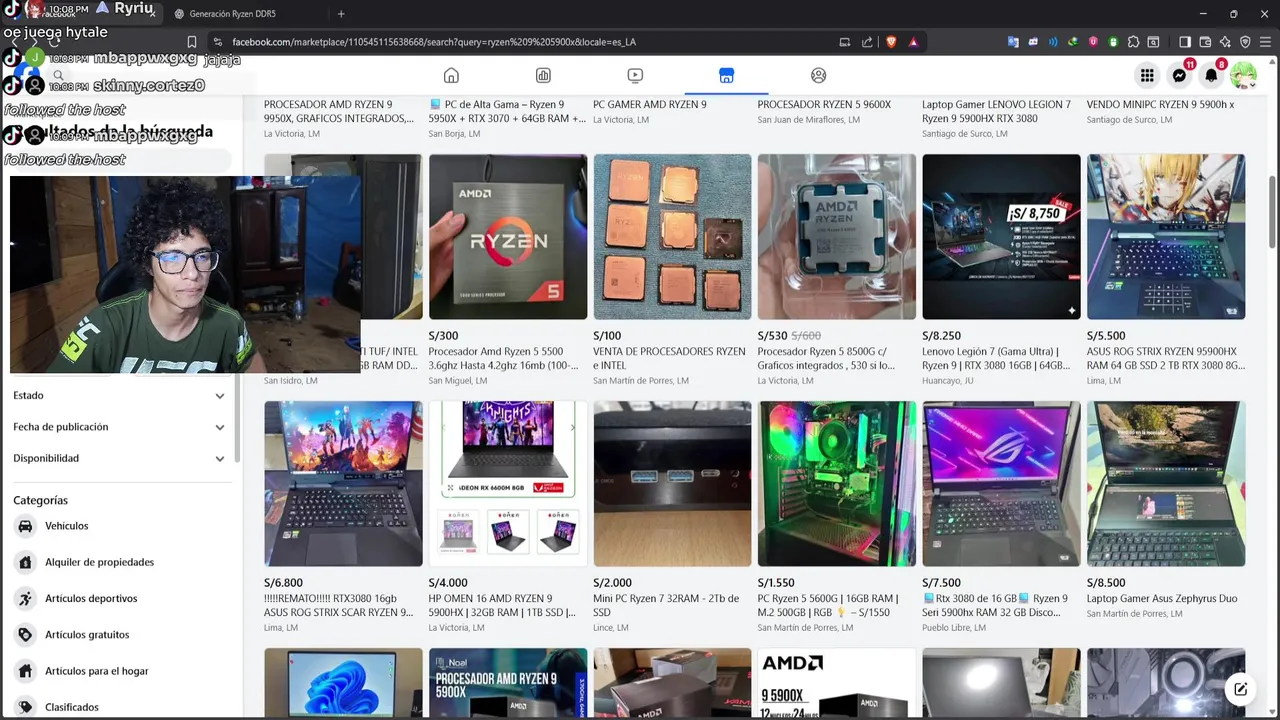Viewport: 1280px width, 720px height.
Task: Open the S/7.500 ROG laptop photo
Action: coord(1001,484)
